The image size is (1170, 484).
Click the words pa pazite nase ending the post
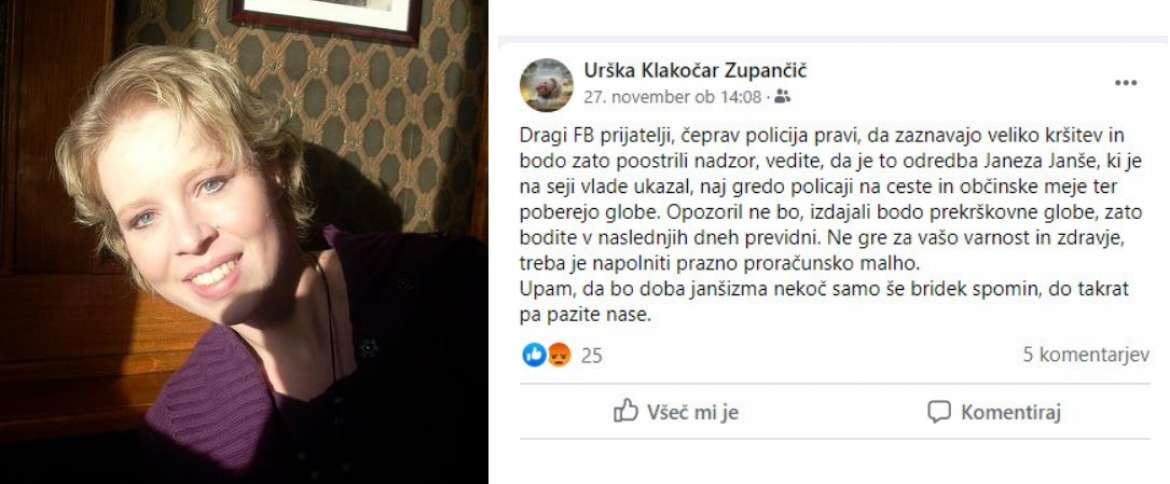point(586,315)
